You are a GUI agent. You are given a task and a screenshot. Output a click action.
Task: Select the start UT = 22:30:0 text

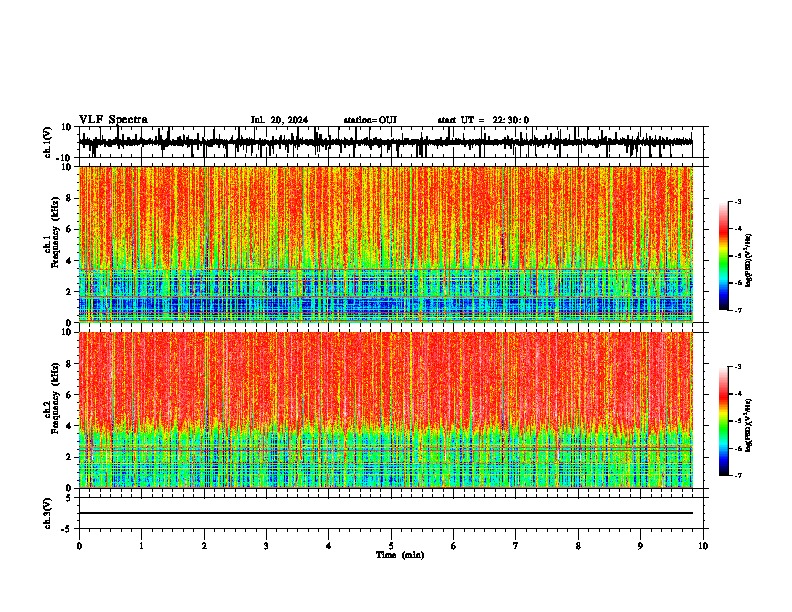point(483,120)
